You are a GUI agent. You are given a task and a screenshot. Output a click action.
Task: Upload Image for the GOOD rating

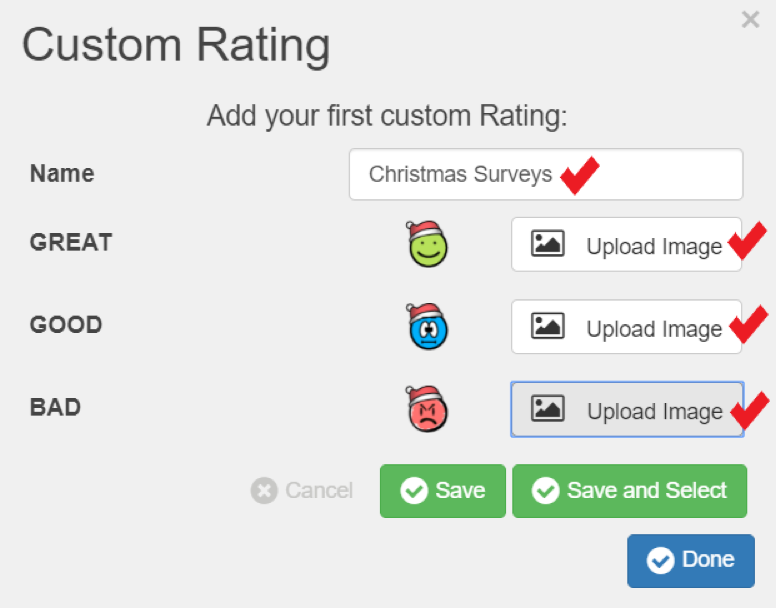click(x=627, y=327)
